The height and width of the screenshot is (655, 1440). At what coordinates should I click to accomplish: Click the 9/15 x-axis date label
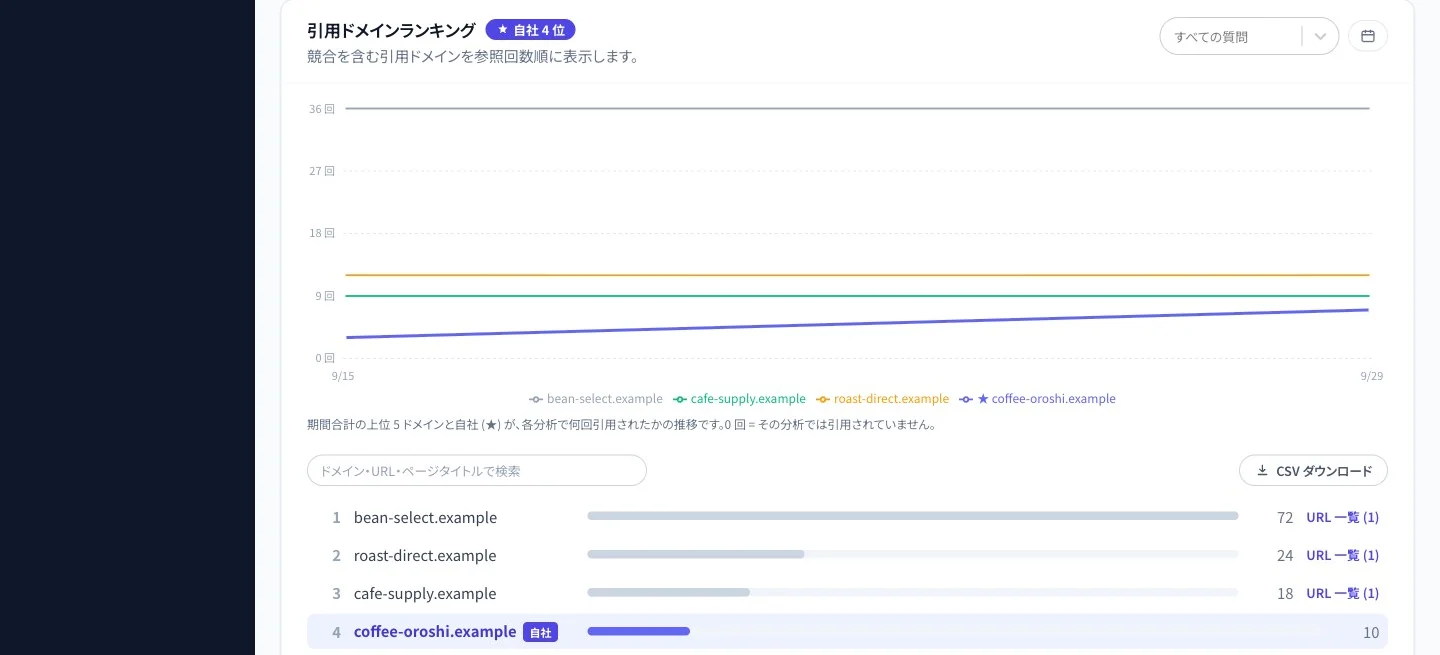coord(343,376)
